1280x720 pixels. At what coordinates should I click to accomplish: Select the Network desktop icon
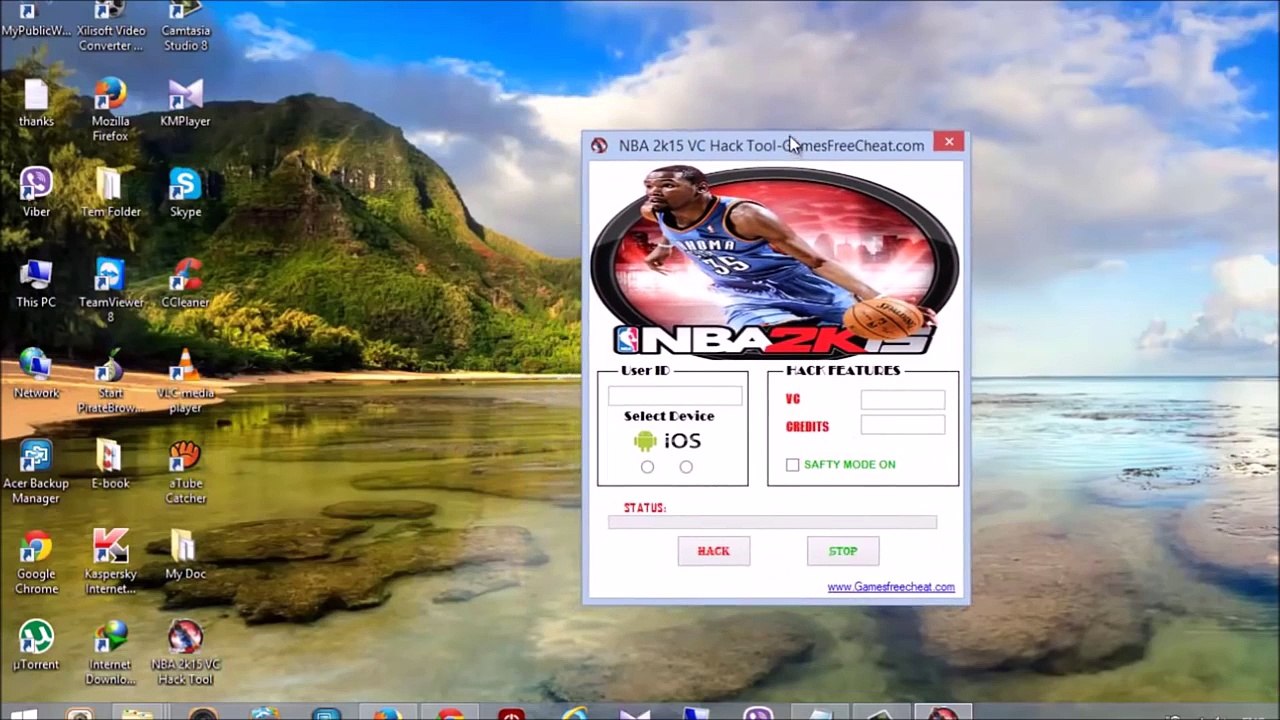coord(36,374)
